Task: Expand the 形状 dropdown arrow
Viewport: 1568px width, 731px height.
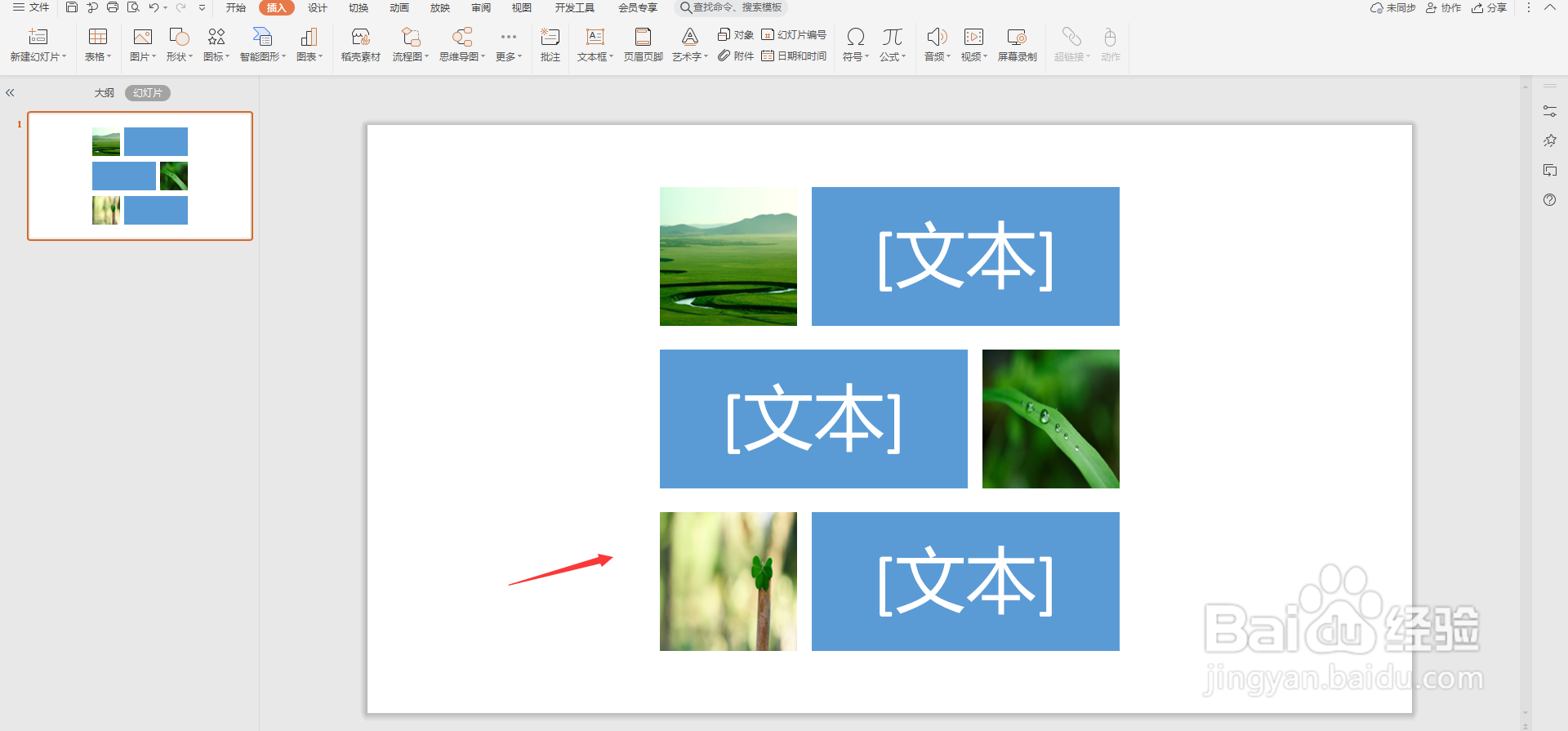Action: pyautogui.click(x=191, y=56)
